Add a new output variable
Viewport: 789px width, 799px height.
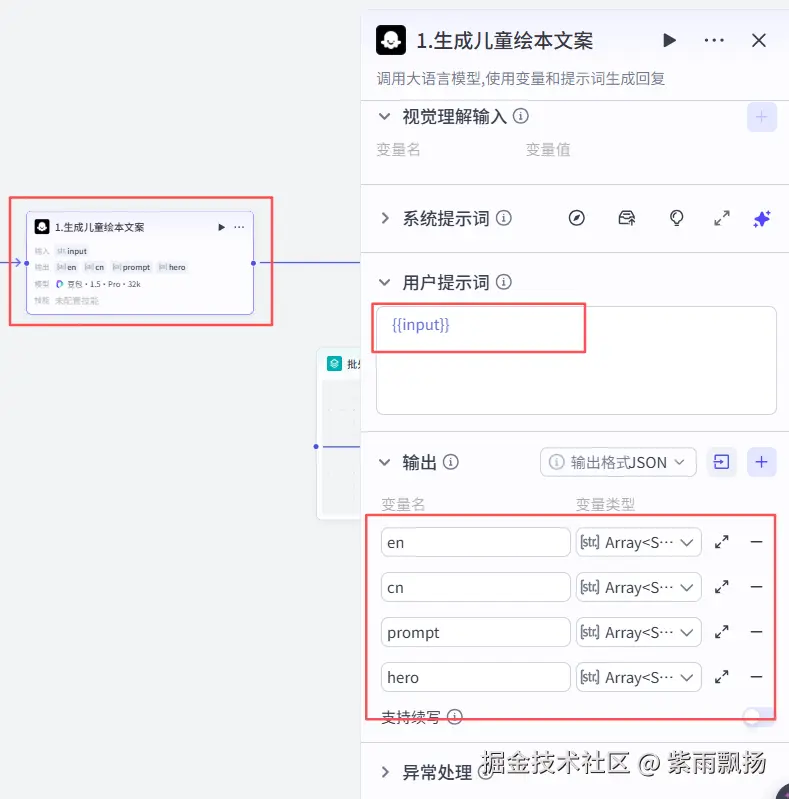[x=761, y=462]
